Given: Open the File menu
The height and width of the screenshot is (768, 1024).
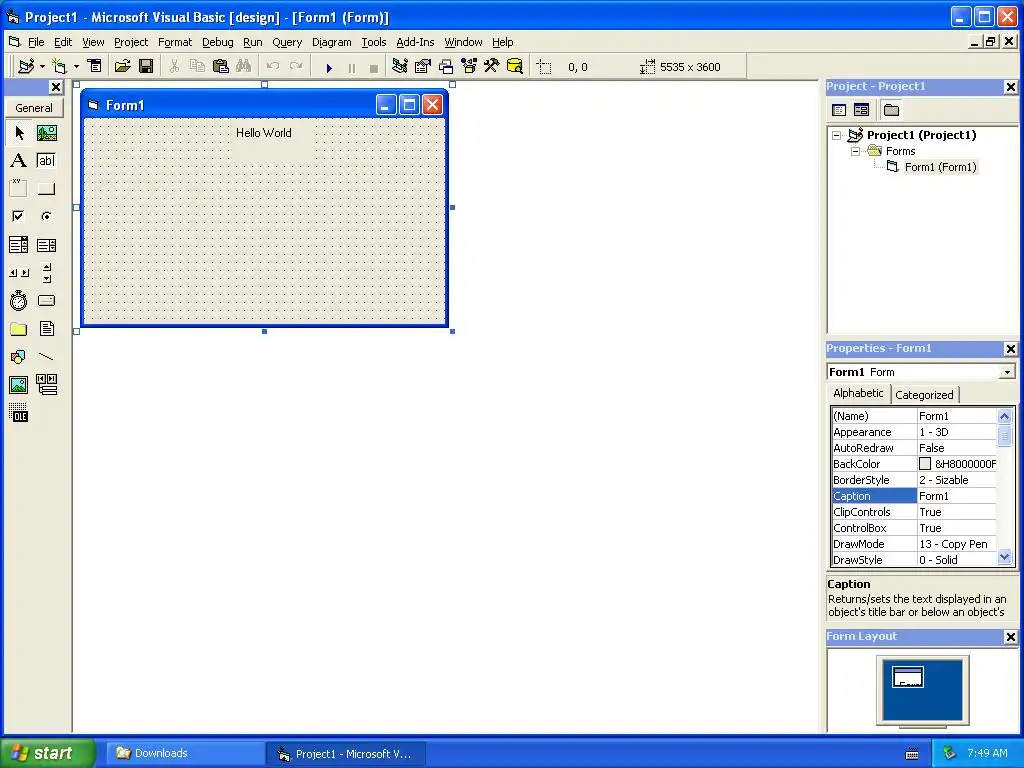Looking at the screenshot, I should 36,42.
